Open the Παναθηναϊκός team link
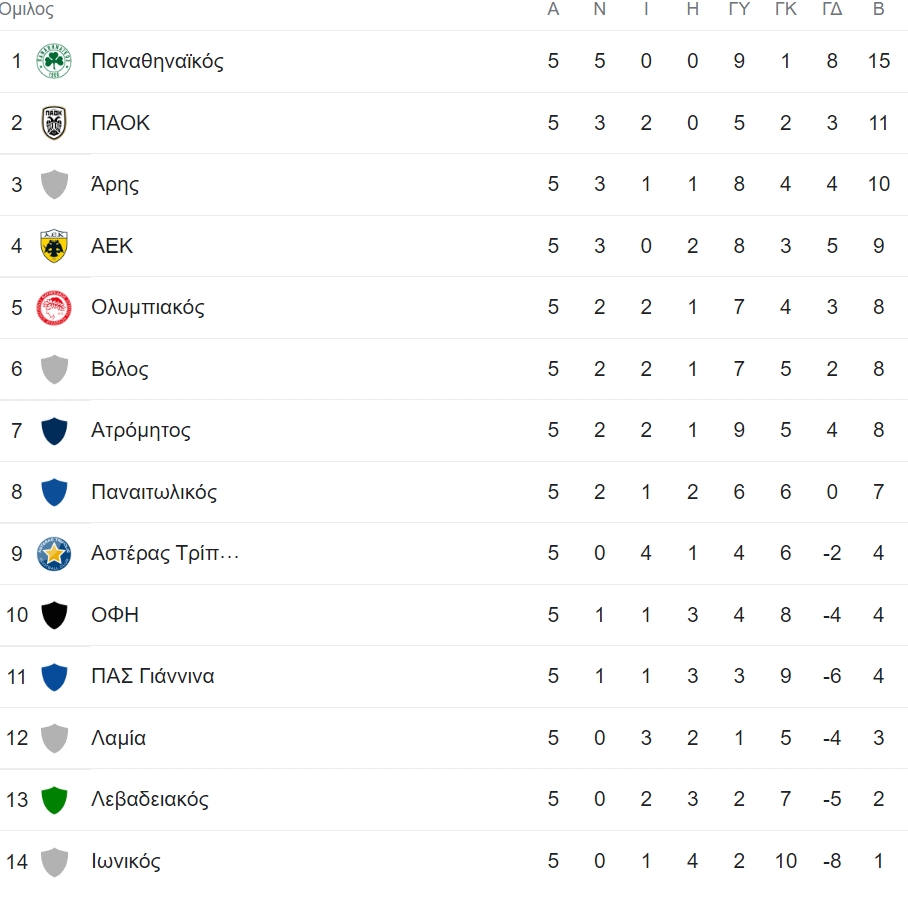The height and width of the screenshot is (905, 908). click(x=158, y=61)
